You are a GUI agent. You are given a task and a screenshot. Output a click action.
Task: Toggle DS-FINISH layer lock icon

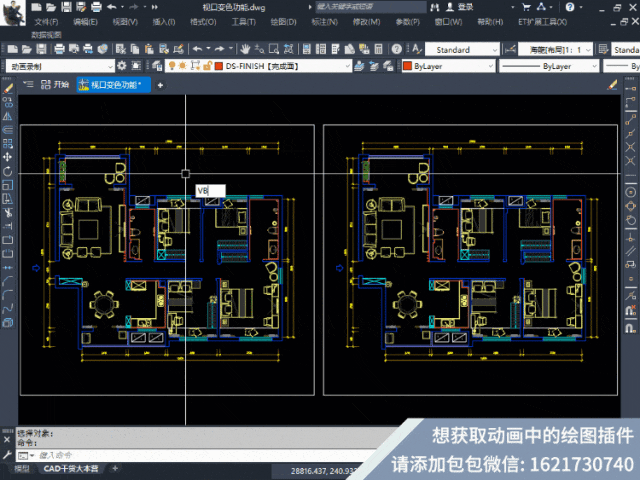[x=207, y=66]
